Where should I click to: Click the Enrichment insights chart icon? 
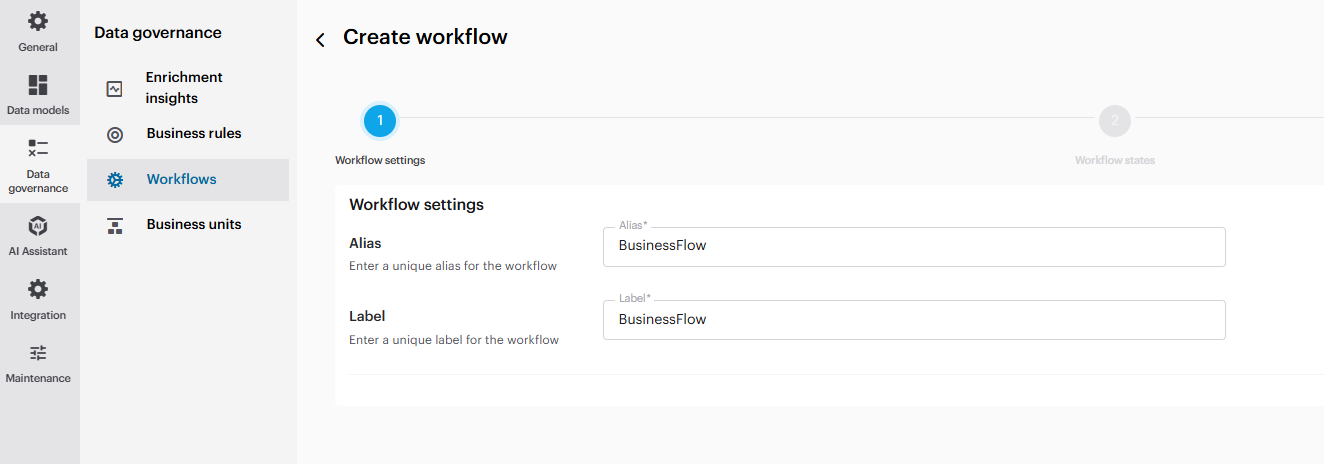(115, 89)
